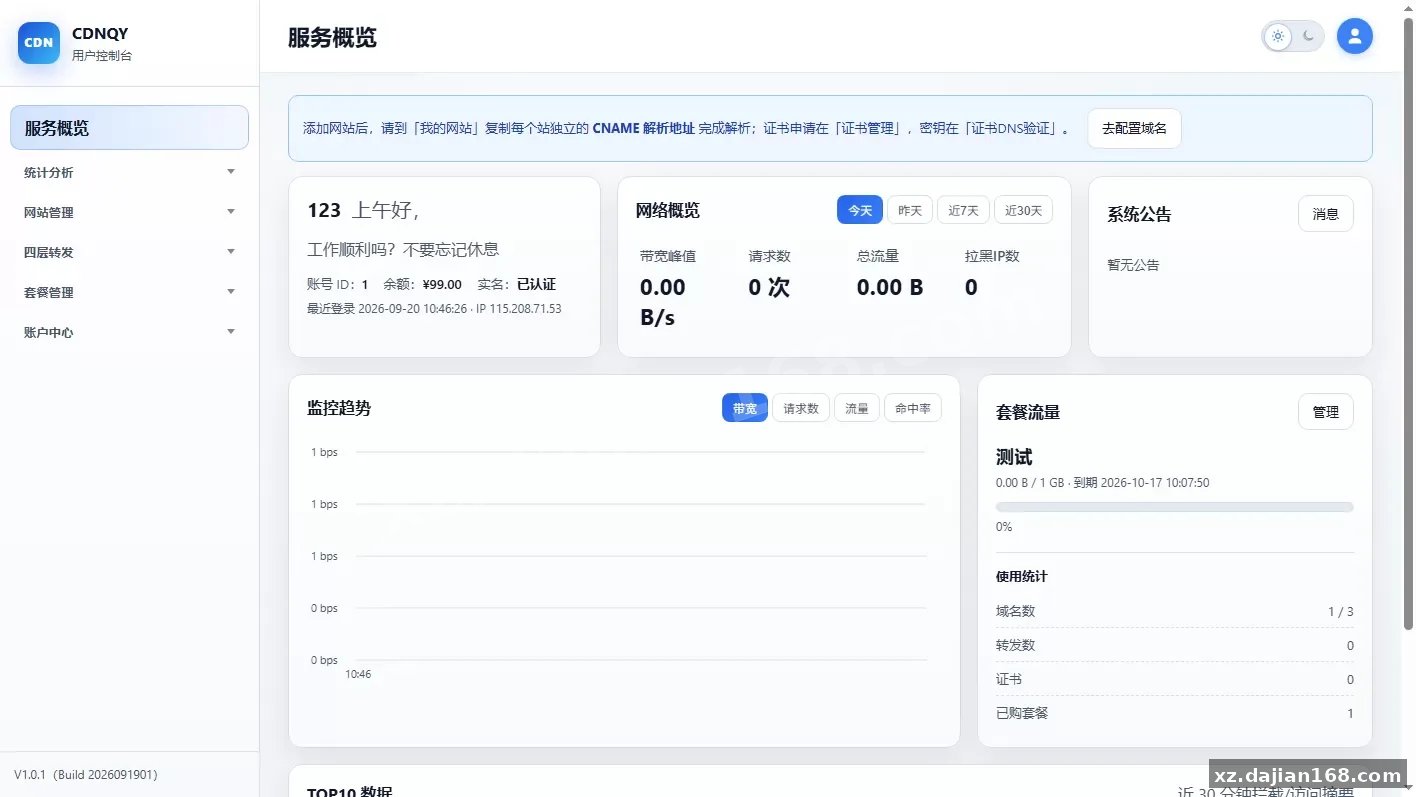1416x797 pixels.
Task: Open 服务概览 in the sidebar
Action: pyautogui.click(x=129, y=128)
